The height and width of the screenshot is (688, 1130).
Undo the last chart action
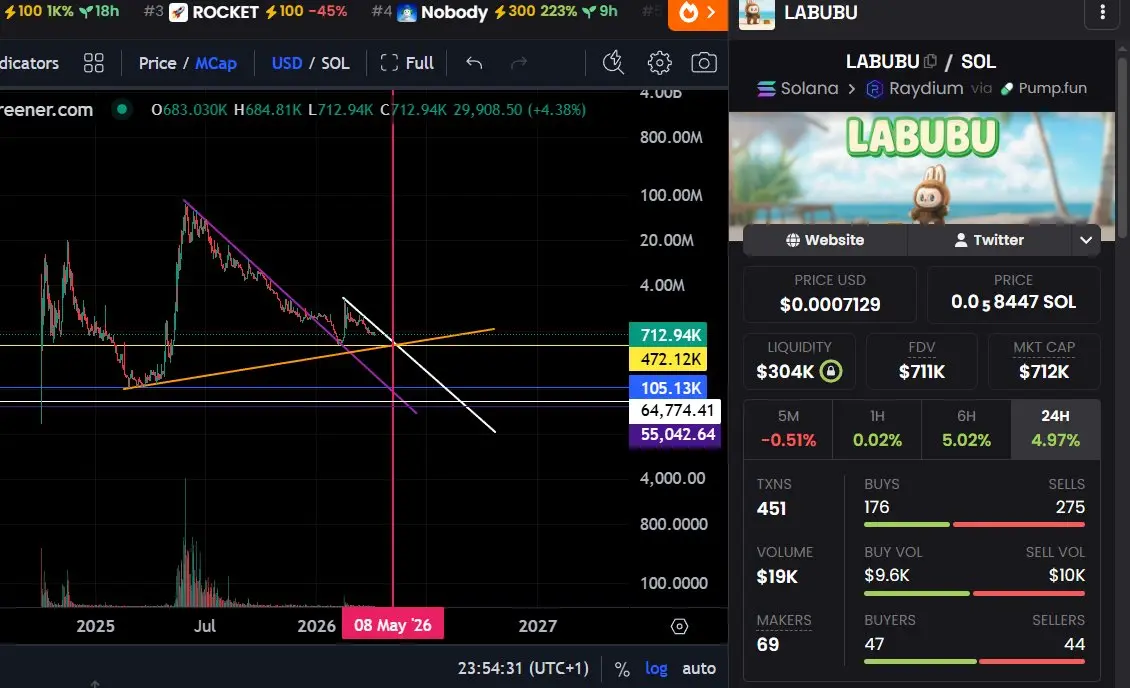click(473, 63)
